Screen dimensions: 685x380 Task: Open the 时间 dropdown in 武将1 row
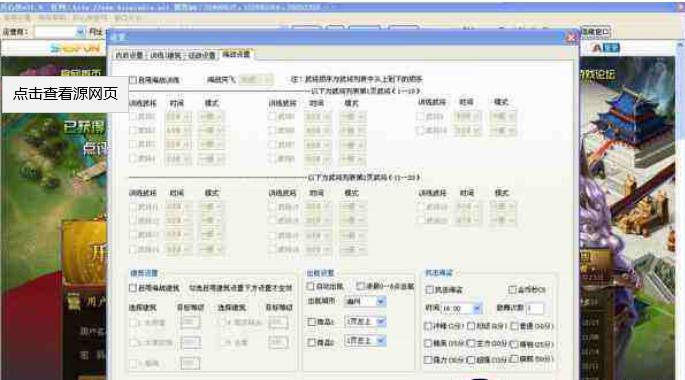[178, 117]
